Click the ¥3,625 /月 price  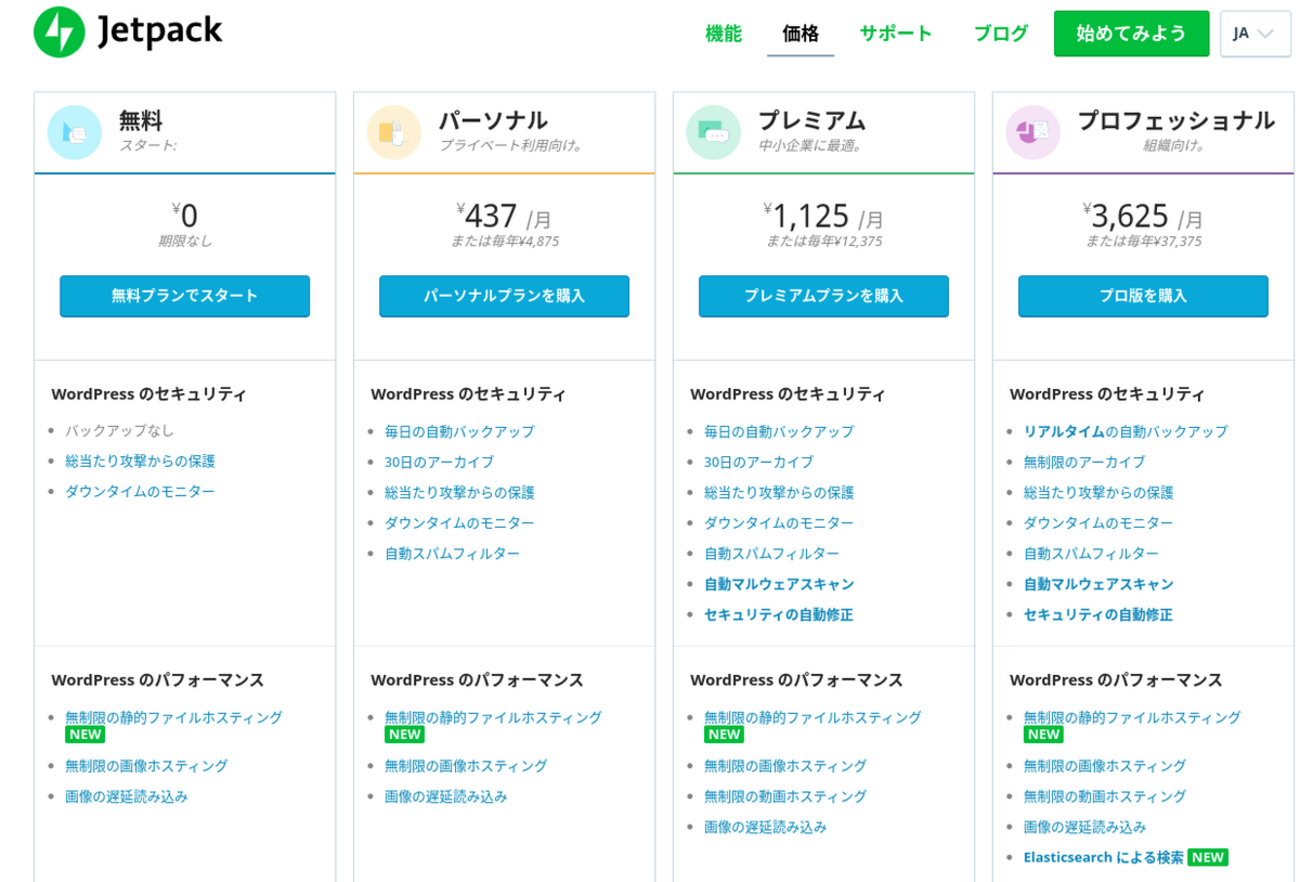pyautogui.click(x=1143, y=215)
